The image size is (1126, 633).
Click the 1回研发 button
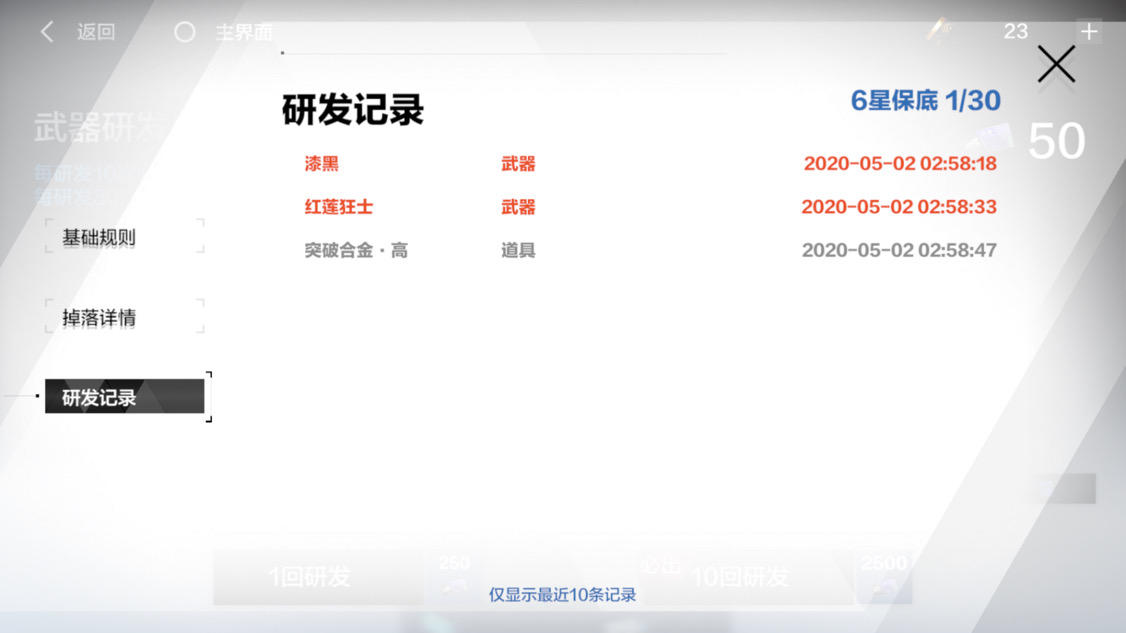(318, 576)
